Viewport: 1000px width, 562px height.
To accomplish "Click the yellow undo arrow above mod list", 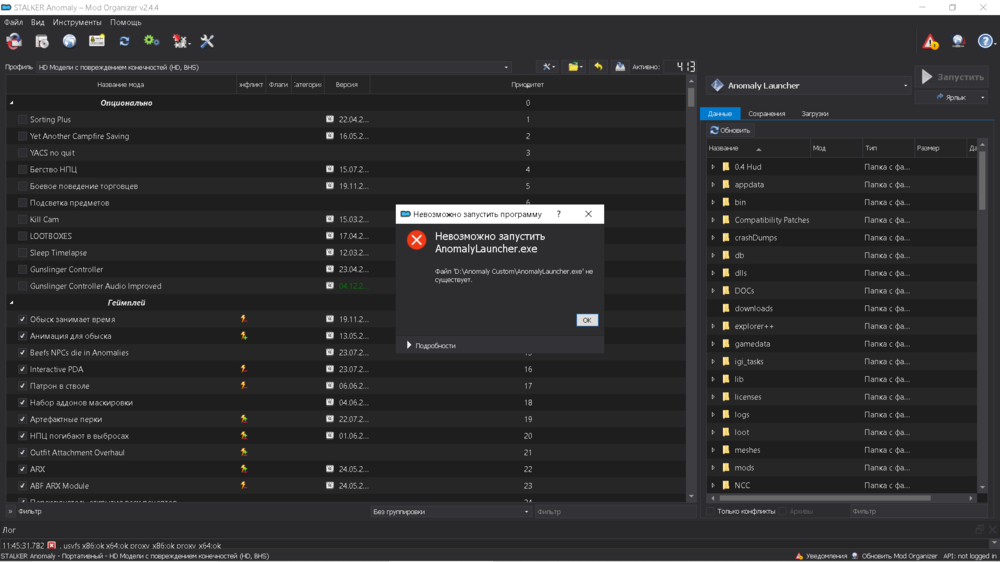I will pyautogui.click(x=598, y=67).
